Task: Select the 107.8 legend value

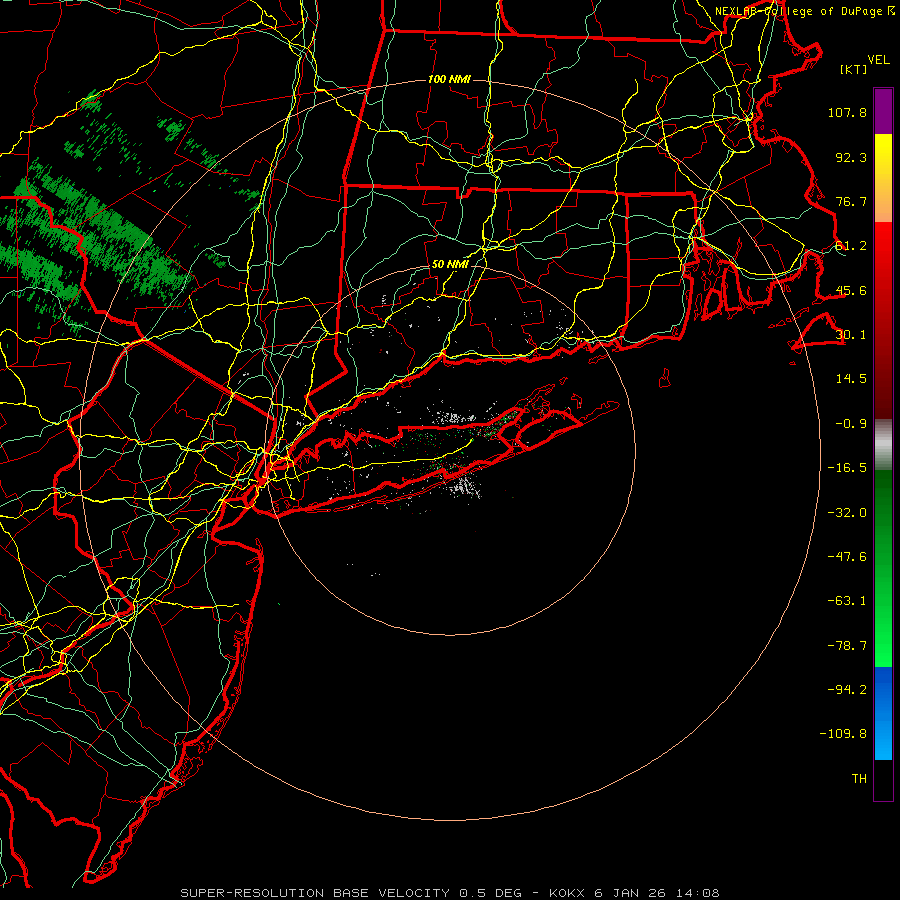Action: [847, 112]
